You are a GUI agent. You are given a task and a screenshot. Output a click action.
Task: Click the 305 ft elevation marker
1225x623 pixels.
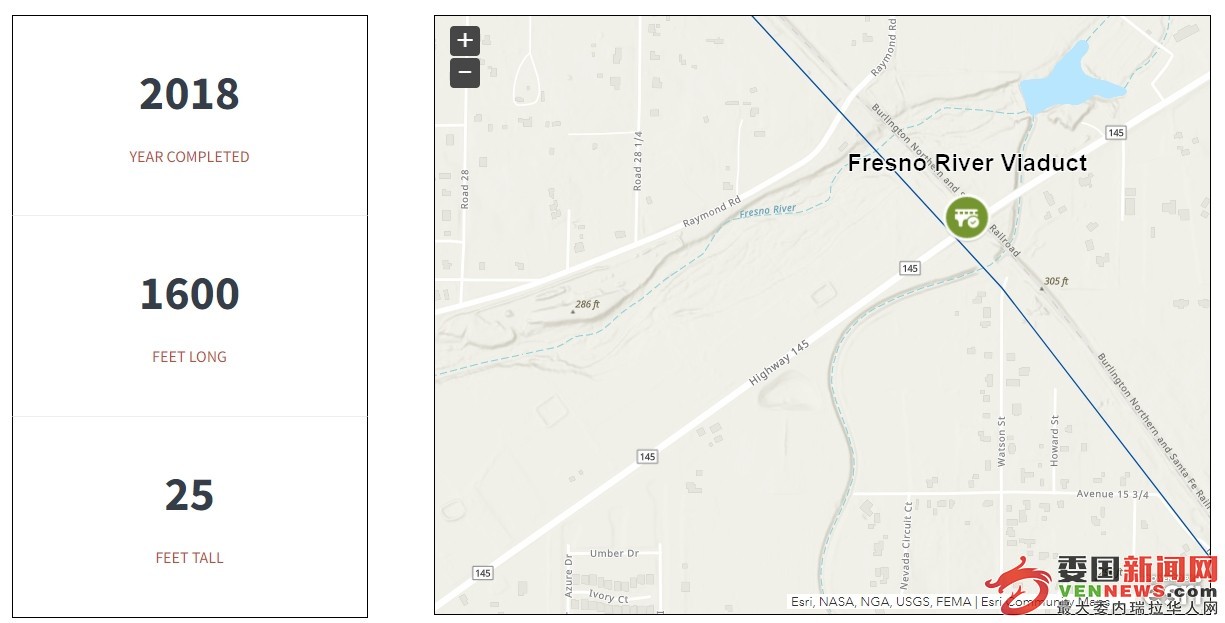pos(1054,282)
